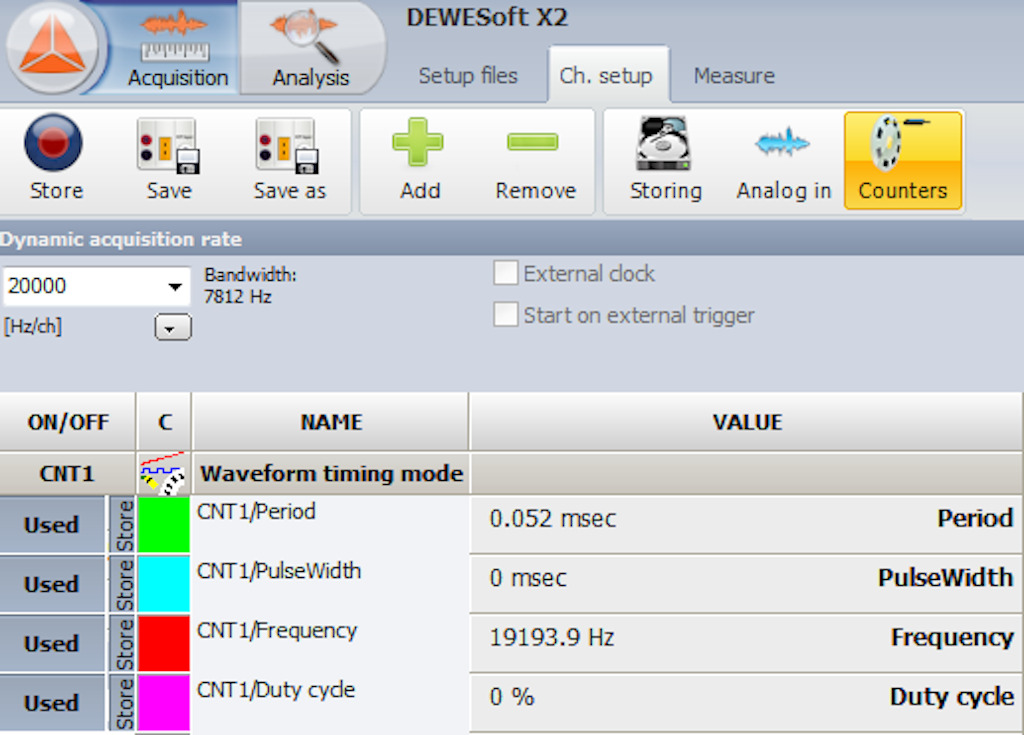Select the CNT1/Period channel name
Screen dimensions: 1024x735
(256, 511)
